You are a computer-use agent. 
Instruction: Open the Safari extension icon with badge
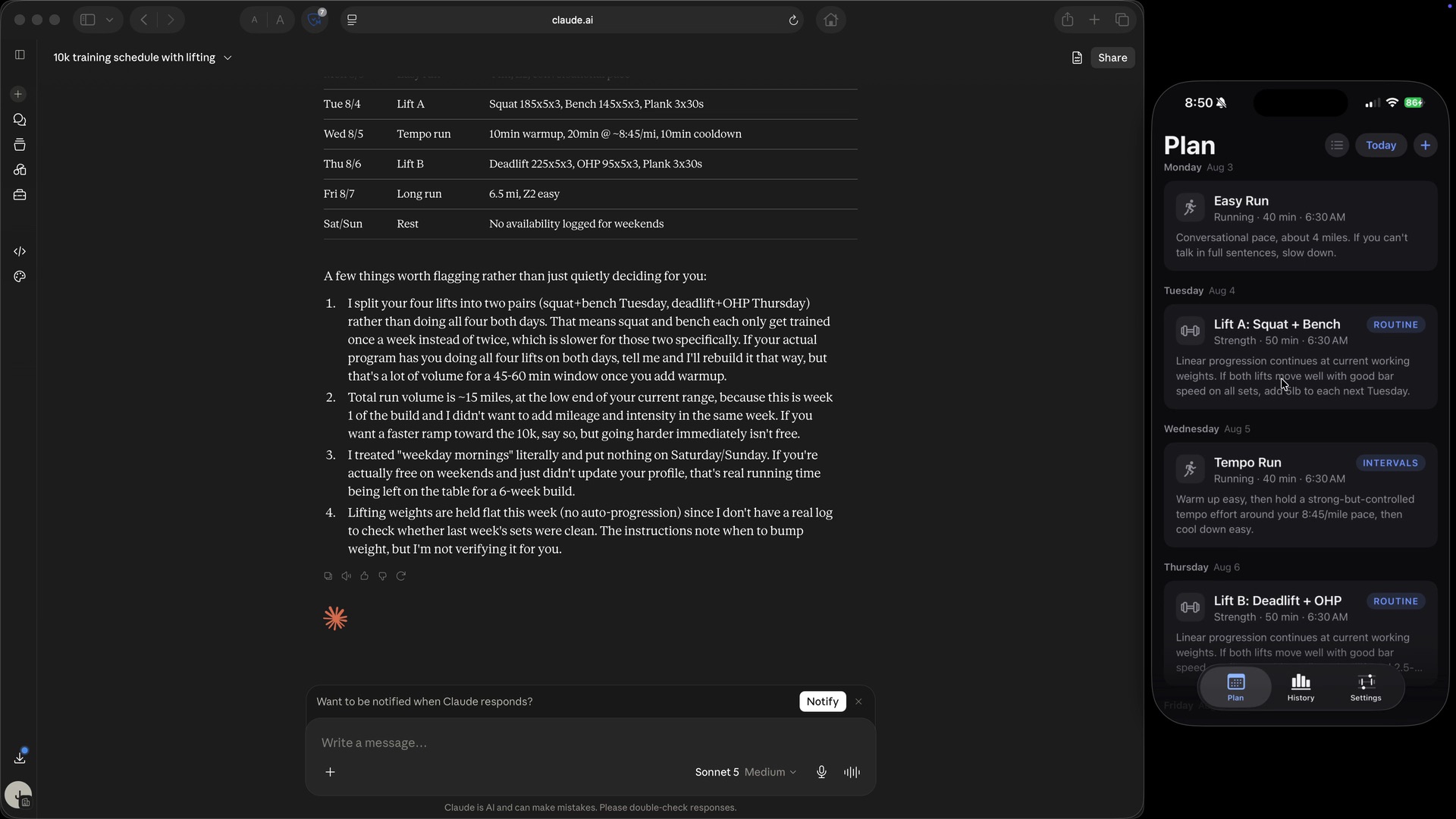[x=315, y=19]
